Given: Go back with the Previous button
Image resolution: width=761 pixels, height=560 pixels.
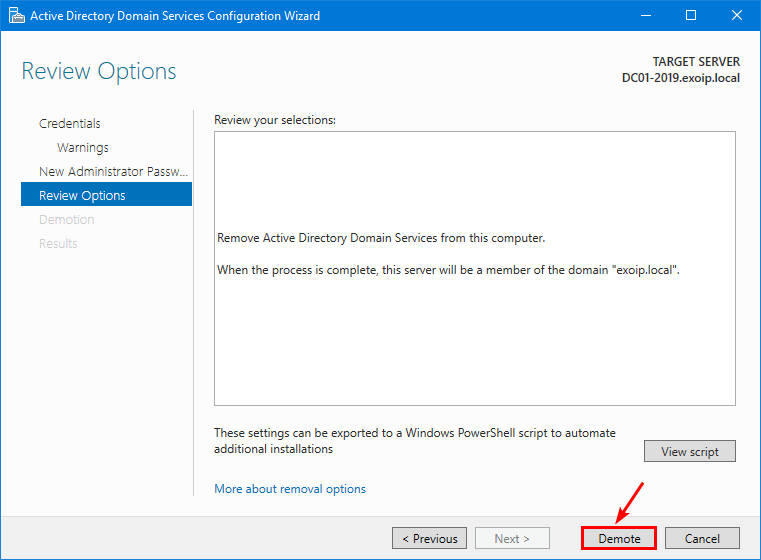Looking at the screenshot, I should [429, 538].
